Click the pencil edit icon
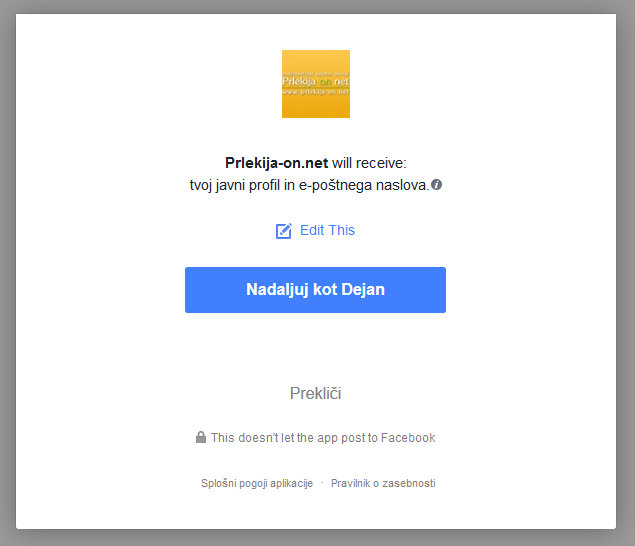The width and height of the screenshot is (635, 546). (x=283, y=231)
